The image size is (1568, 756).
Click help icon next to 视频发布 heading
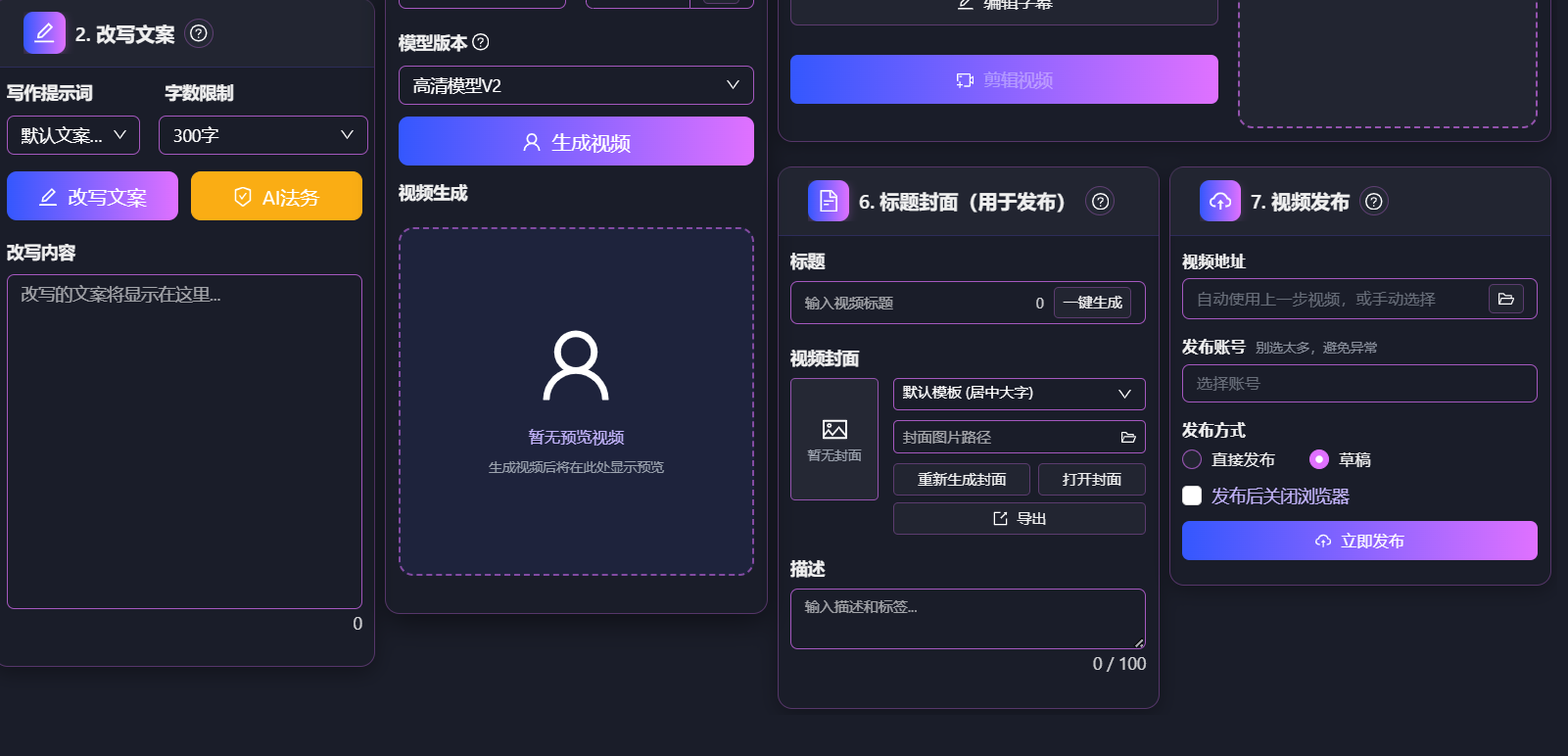point(1374,201)
